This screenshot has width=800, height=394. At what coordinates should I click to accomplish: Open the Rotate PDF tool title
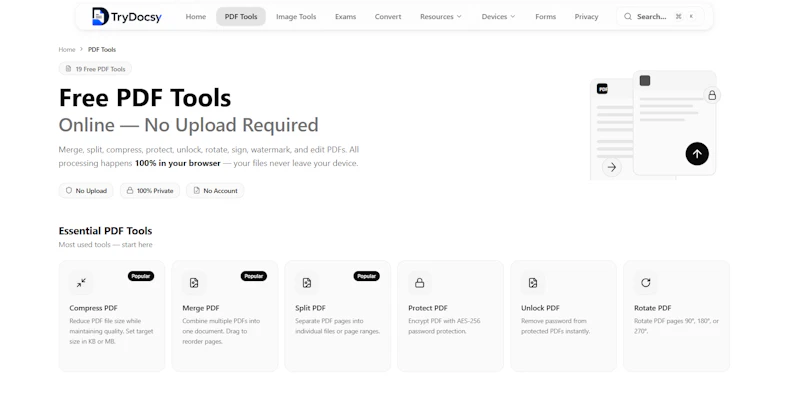click(653, 308)
